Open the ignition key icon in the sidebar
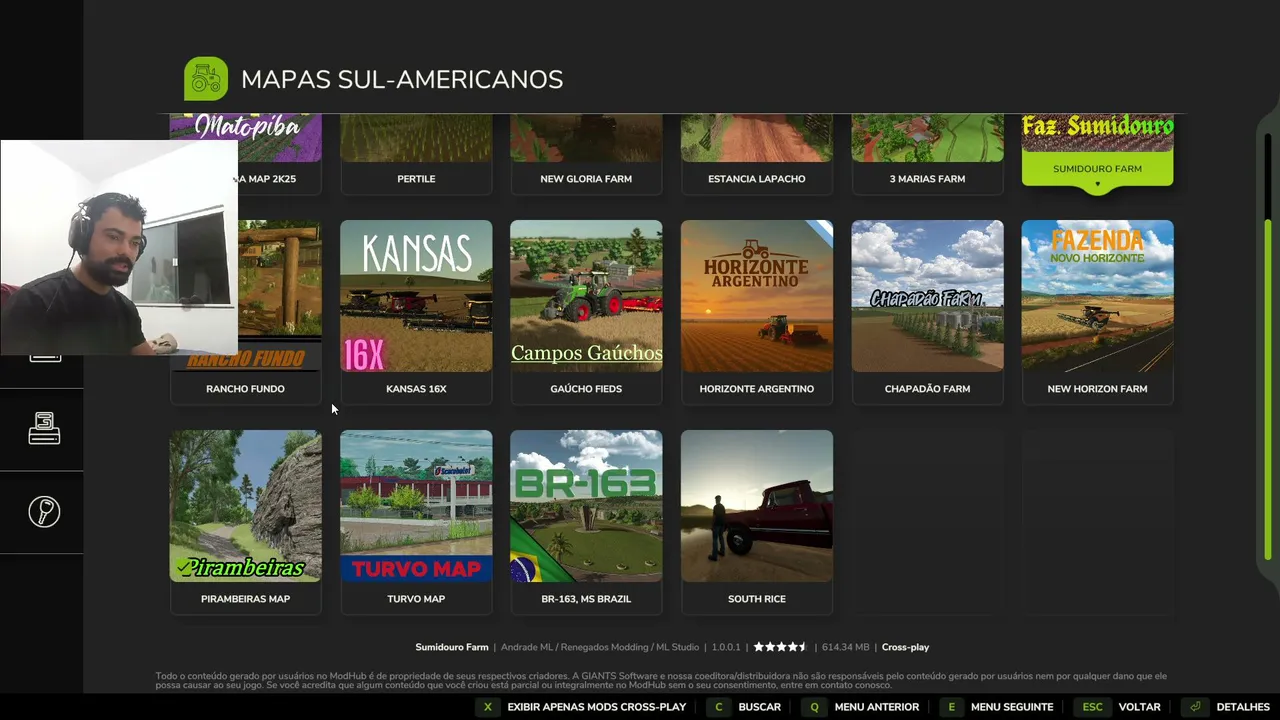Viewport: 1280px width, 720px height. pyautogui.click(x=44, y=512)
